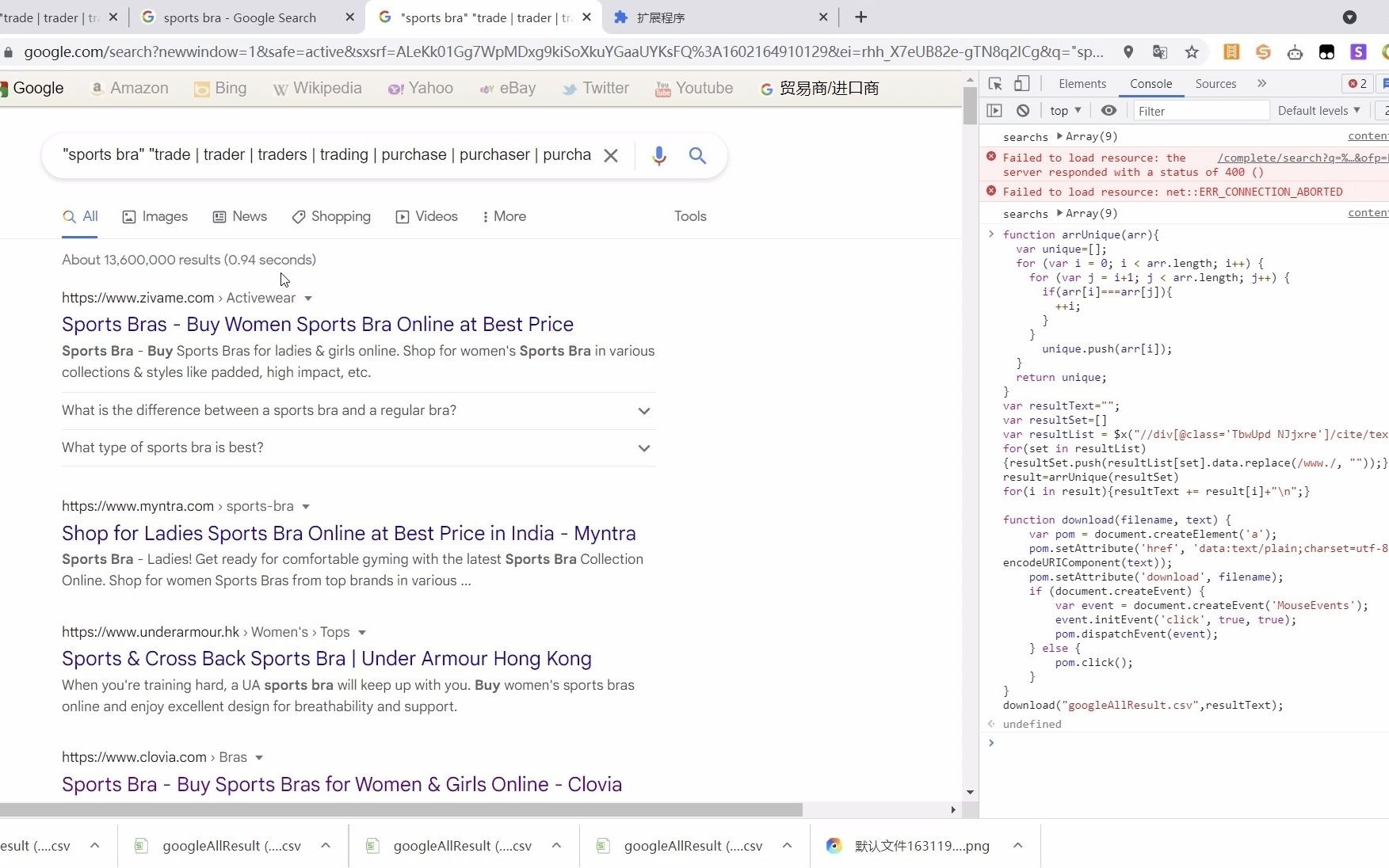Bookmark this page with star icon
The width and height of the screenshot is (1389, 868).
(1192, 52)
